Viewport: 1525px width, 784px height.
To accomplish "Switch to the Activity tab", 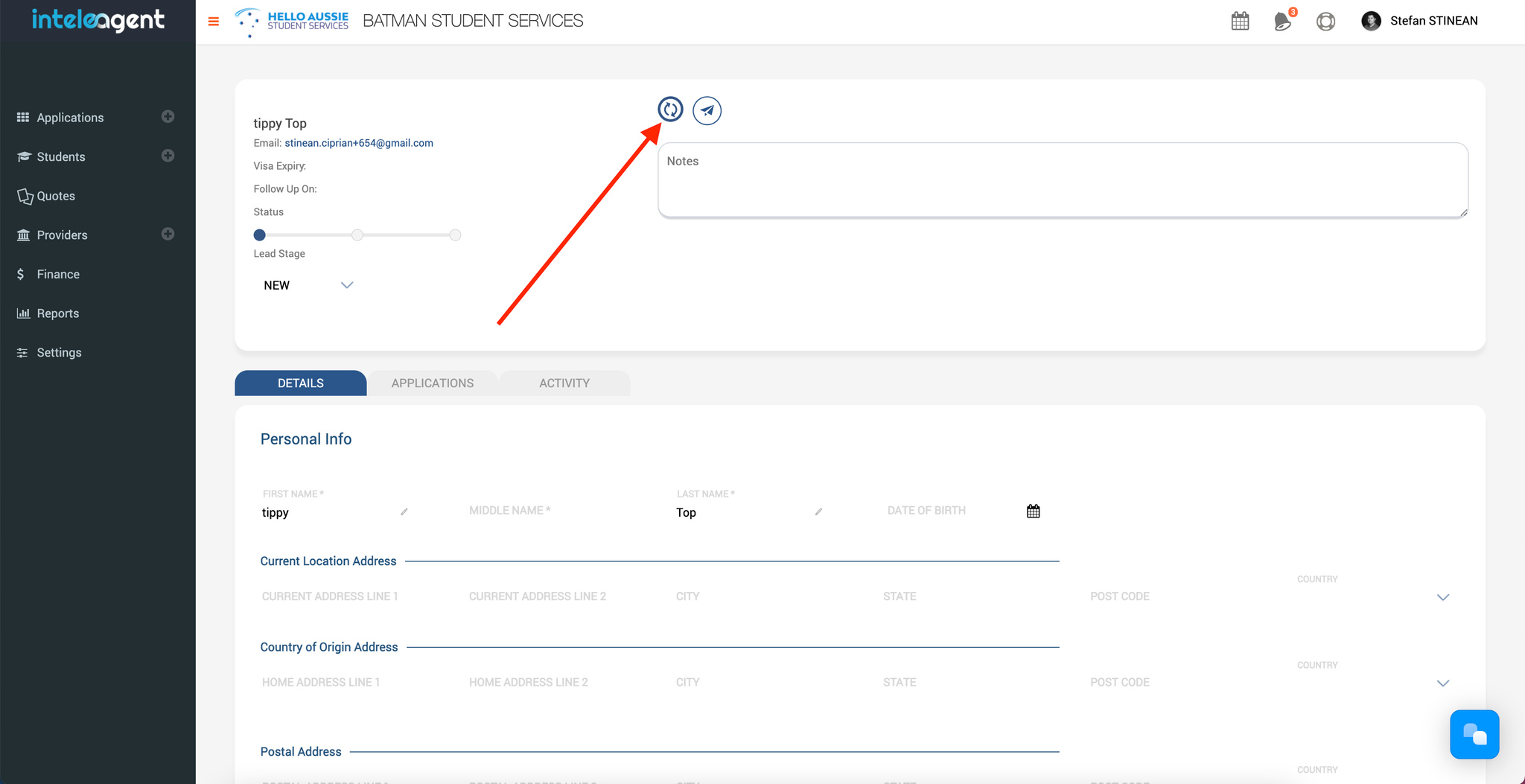I will pyautogui.click(x=564, y=383).
